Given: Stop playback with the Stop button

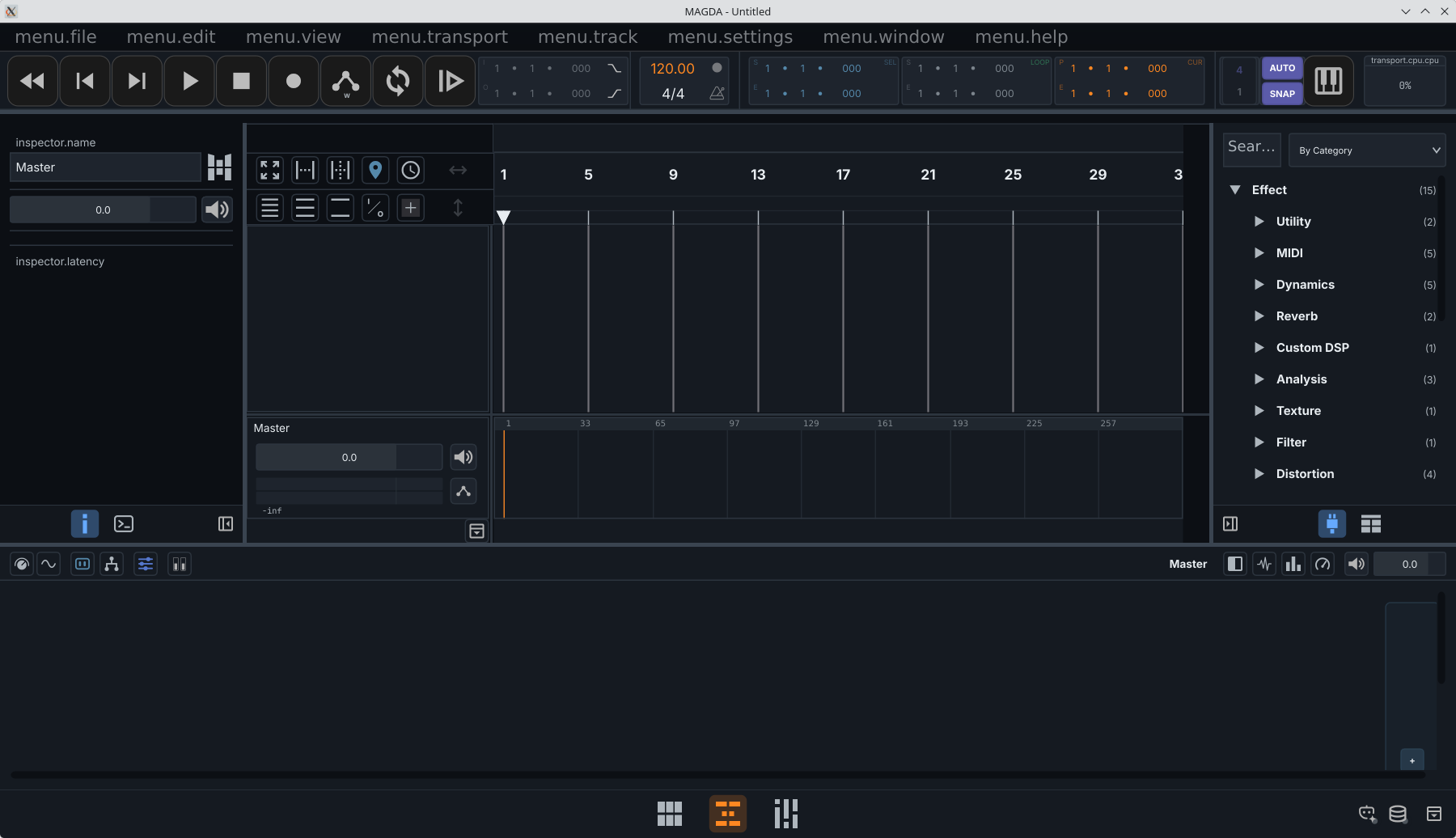Looking at the screenshot, I should coord(241,81).
